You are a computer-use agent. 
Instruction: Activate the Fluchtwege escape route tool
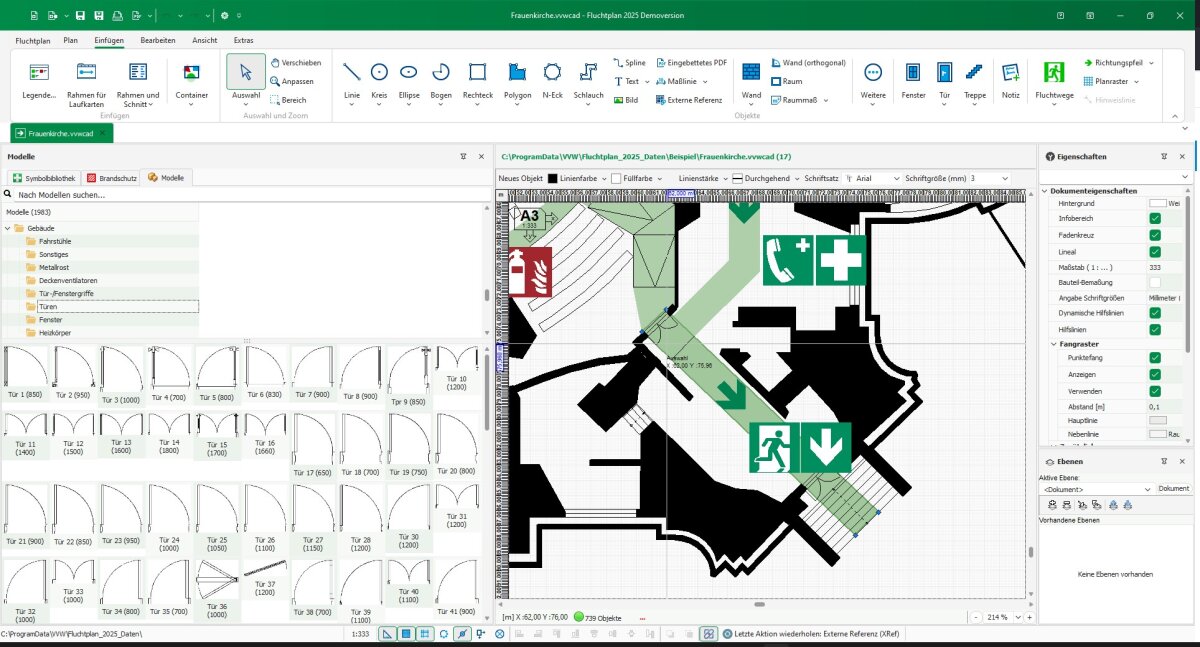(1054, 80)
